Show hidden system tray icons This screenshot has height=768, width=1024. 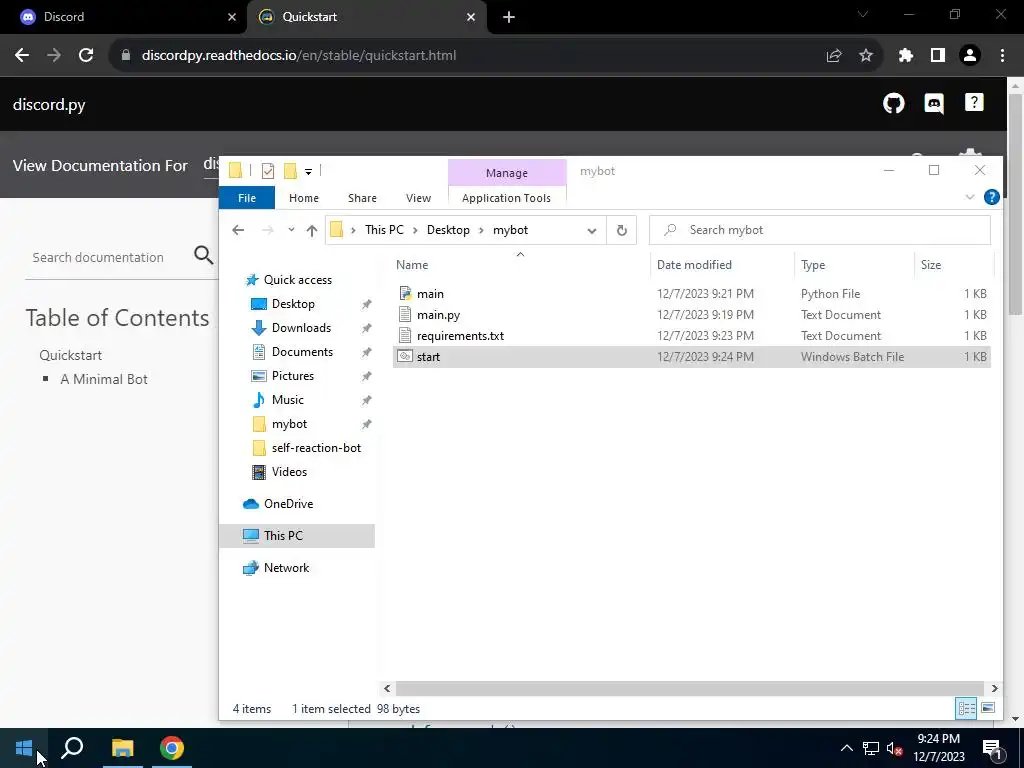(846, 748)
